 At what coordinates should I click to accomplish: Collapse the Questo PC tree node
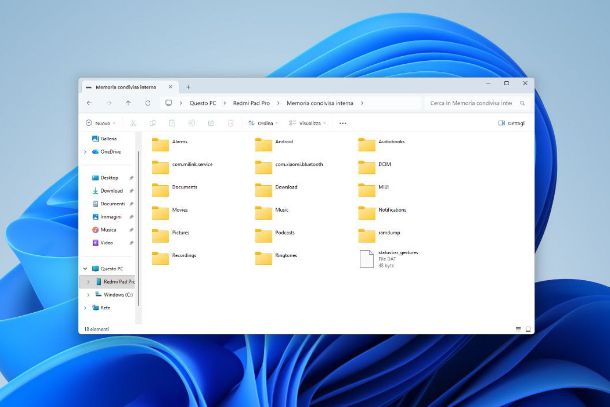85,268
